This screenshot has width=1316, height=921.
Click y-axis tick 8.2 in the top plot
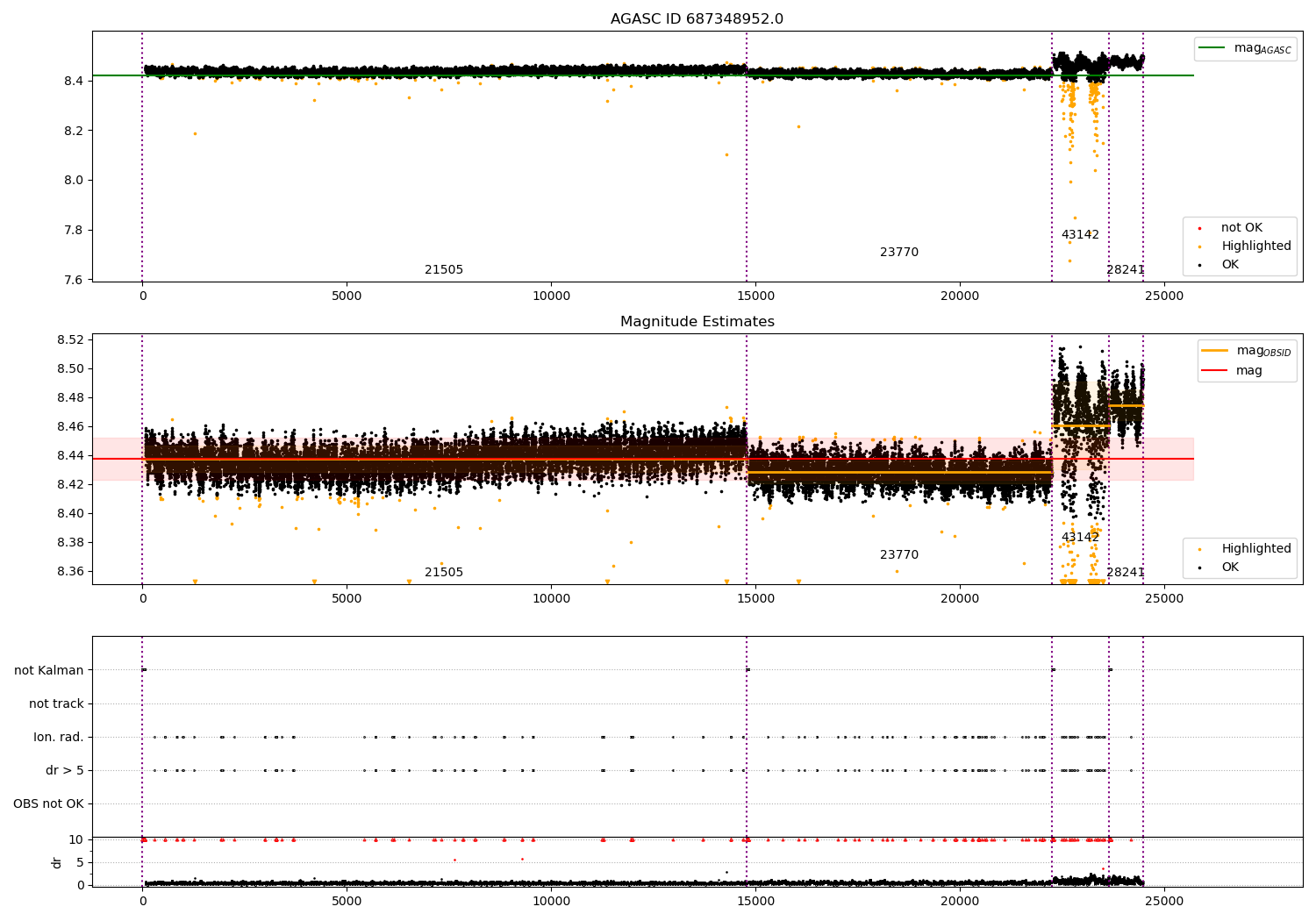pyautogui.click(x=73, y=131)
